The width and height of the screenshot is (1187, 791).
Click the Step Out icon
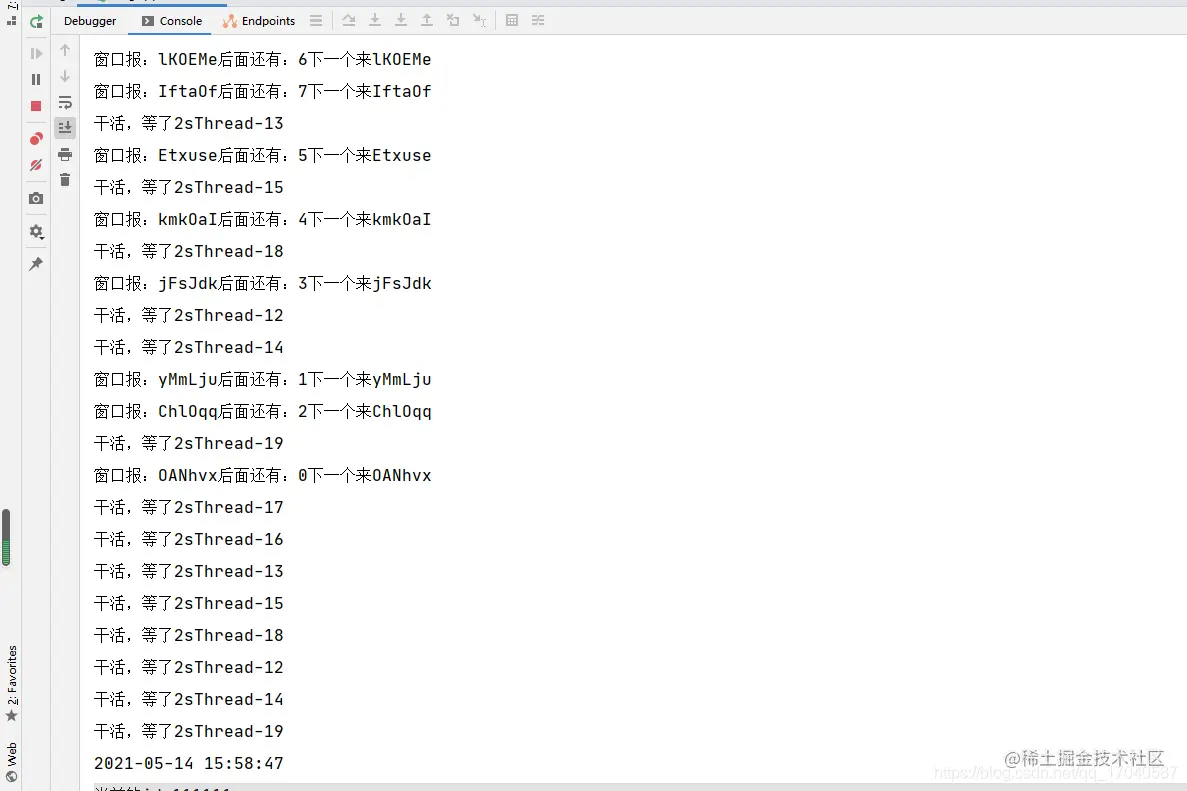(427, 20)
